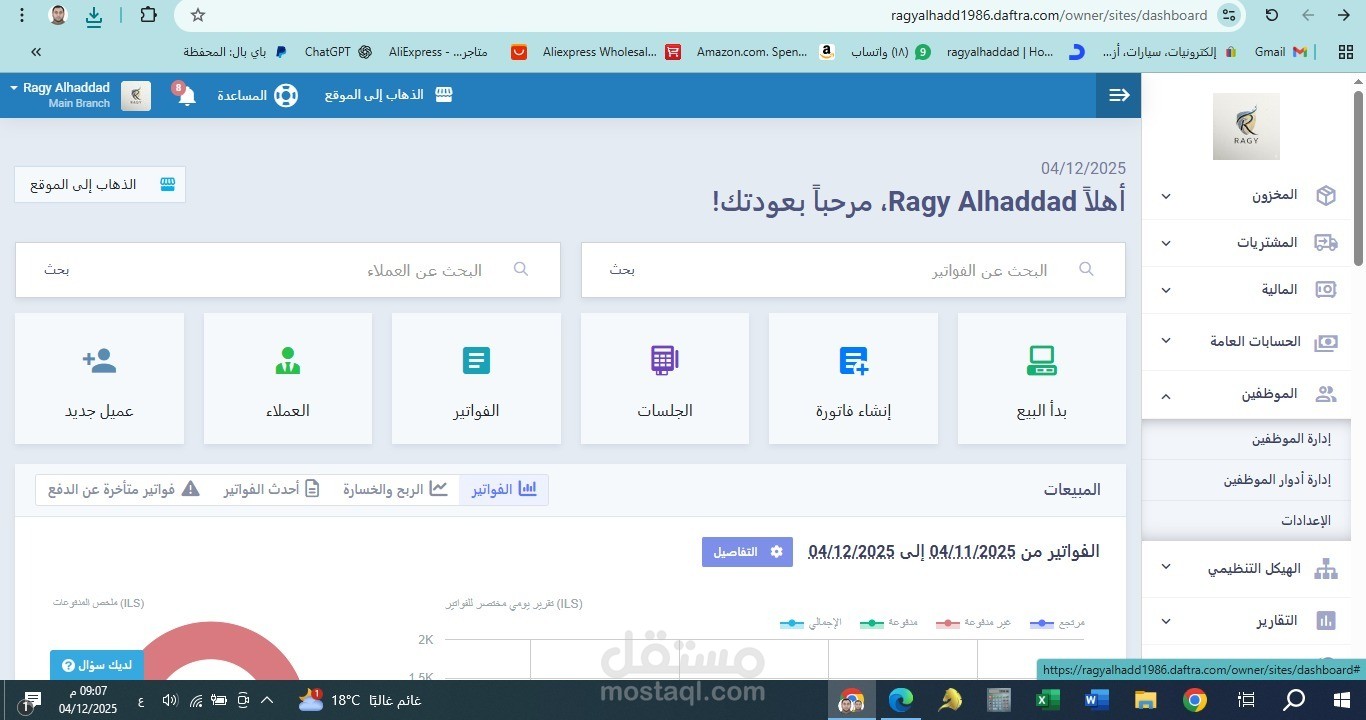Open File Explorer from the taskbar
The height and width of the screenshot is (720, 1366).
1145,700
